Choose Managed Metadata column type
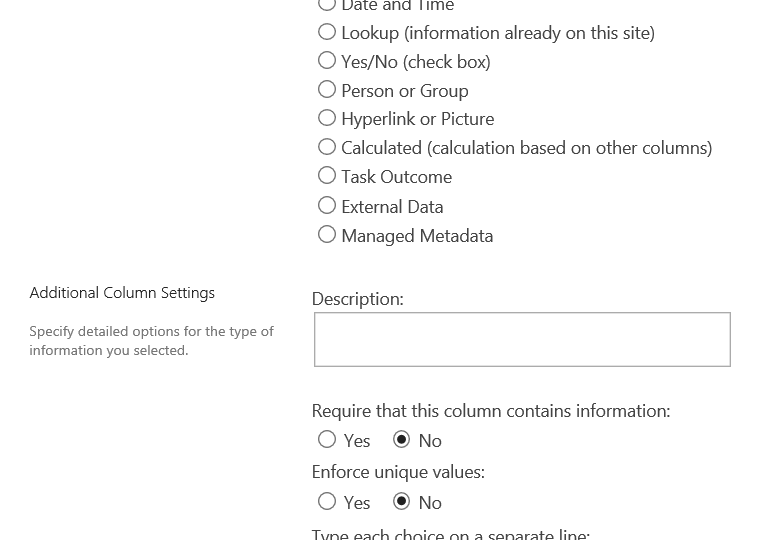 [327, 235]
